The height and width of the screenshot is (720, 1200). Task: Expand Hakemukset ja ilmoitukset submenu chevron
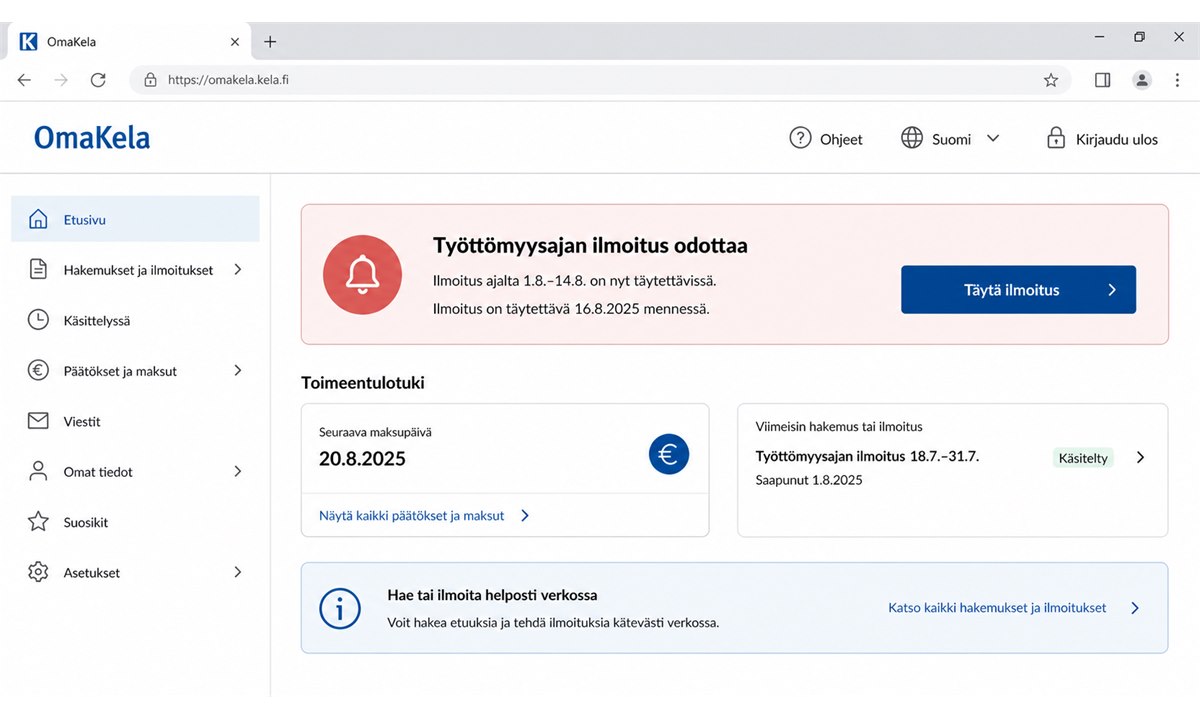(238, 269)
